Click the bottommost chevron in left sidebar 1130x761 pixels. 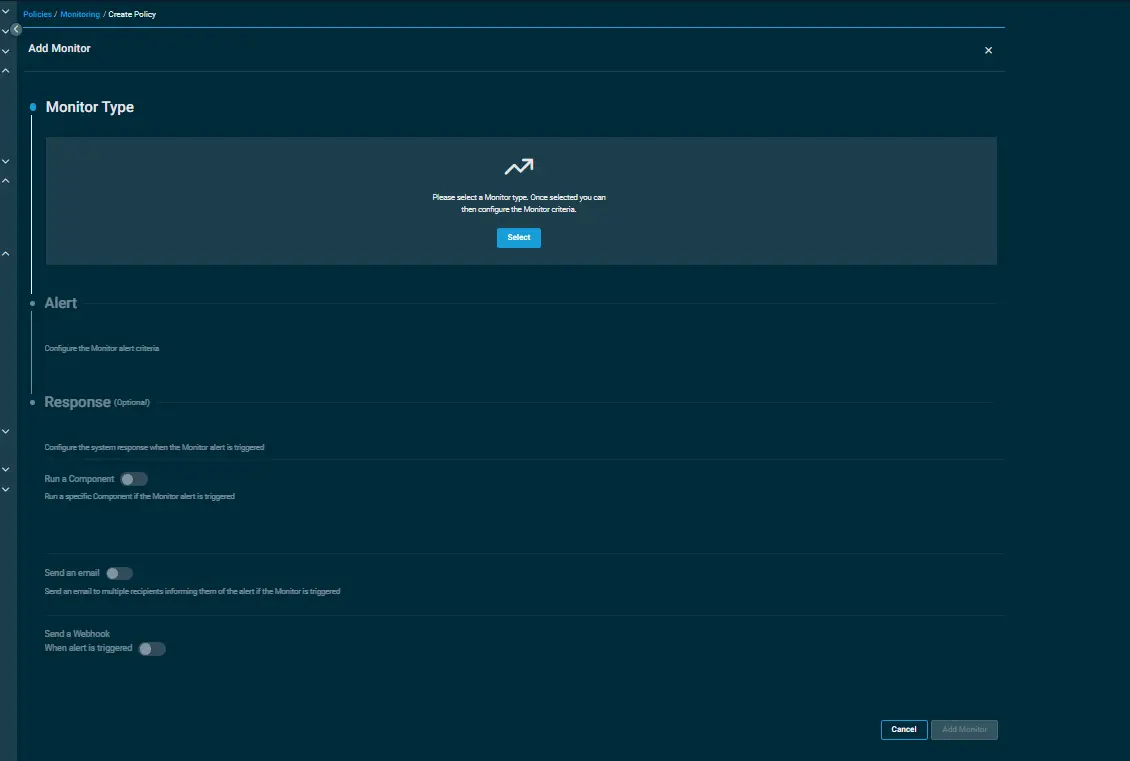5,489
